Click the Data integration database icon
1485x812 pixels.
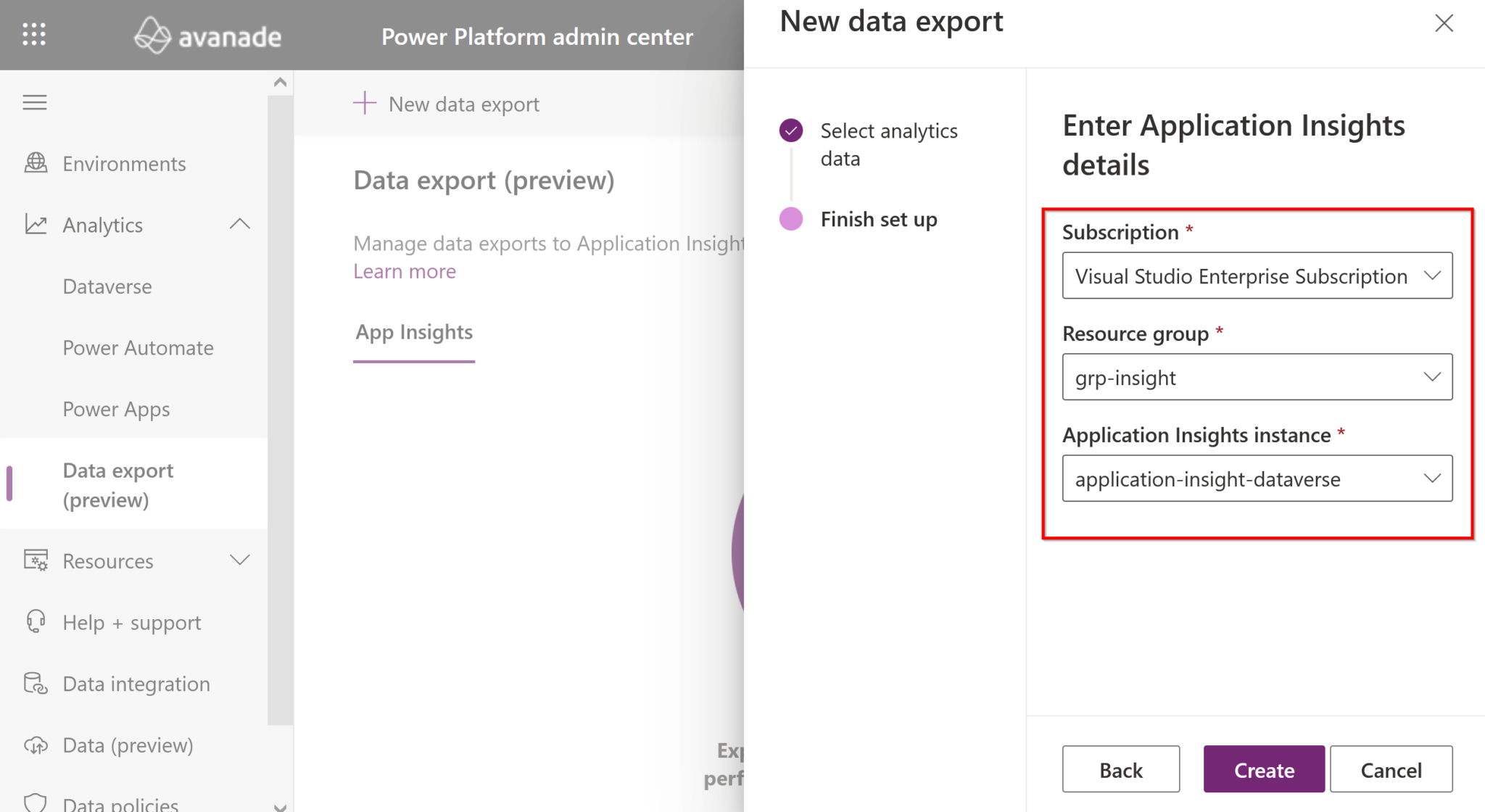[34, 683]
